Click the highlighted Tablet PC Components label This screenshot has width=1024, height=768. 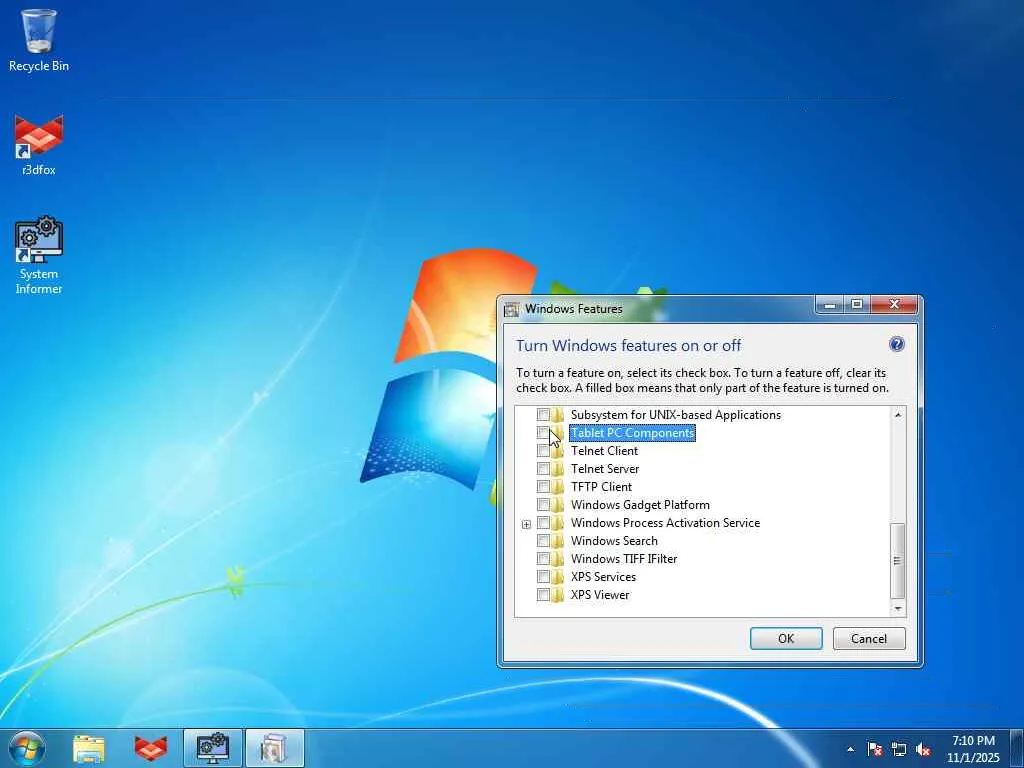click(632, 432)
